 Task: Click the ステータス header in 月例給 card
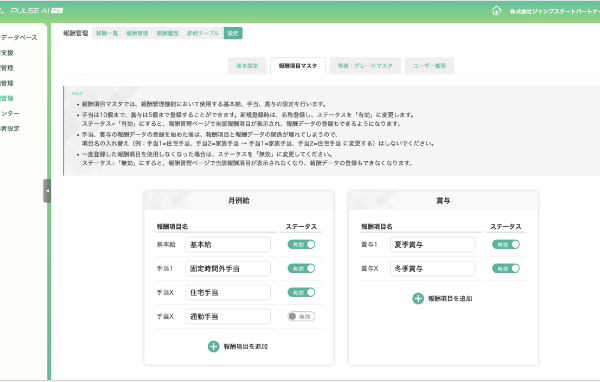pyautogui.click(x=301, y=227)
